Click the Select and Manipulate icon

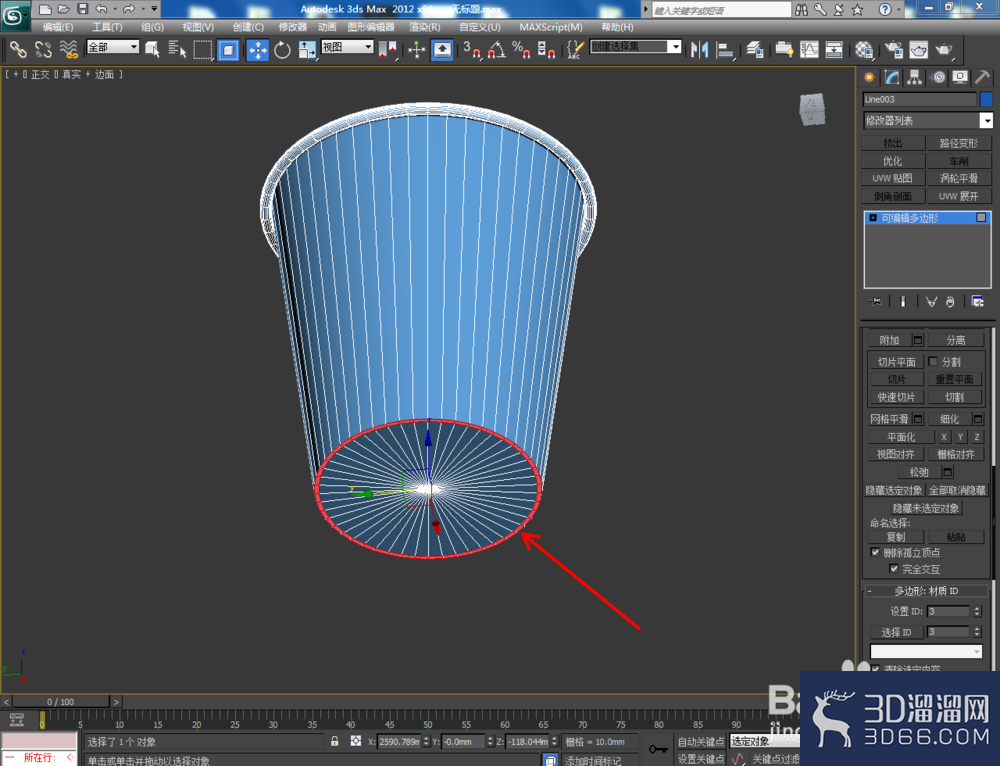click(416, 49)
